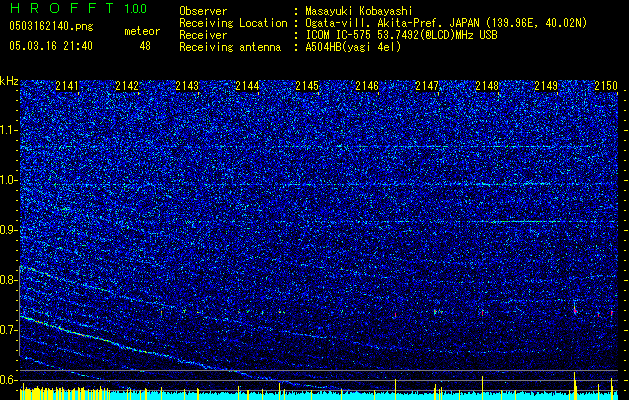629x400 pixels.
Task: Click the 2144 time marker
Action: [247, 86]
